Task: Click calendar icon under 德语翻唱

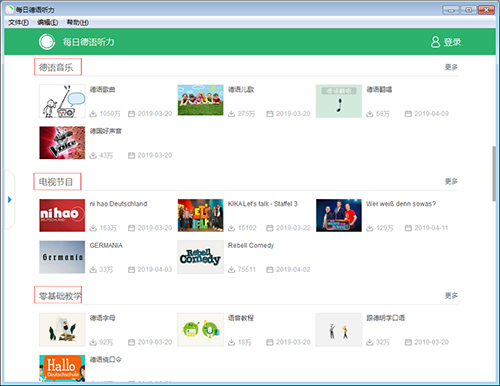Action: (408, 114)
